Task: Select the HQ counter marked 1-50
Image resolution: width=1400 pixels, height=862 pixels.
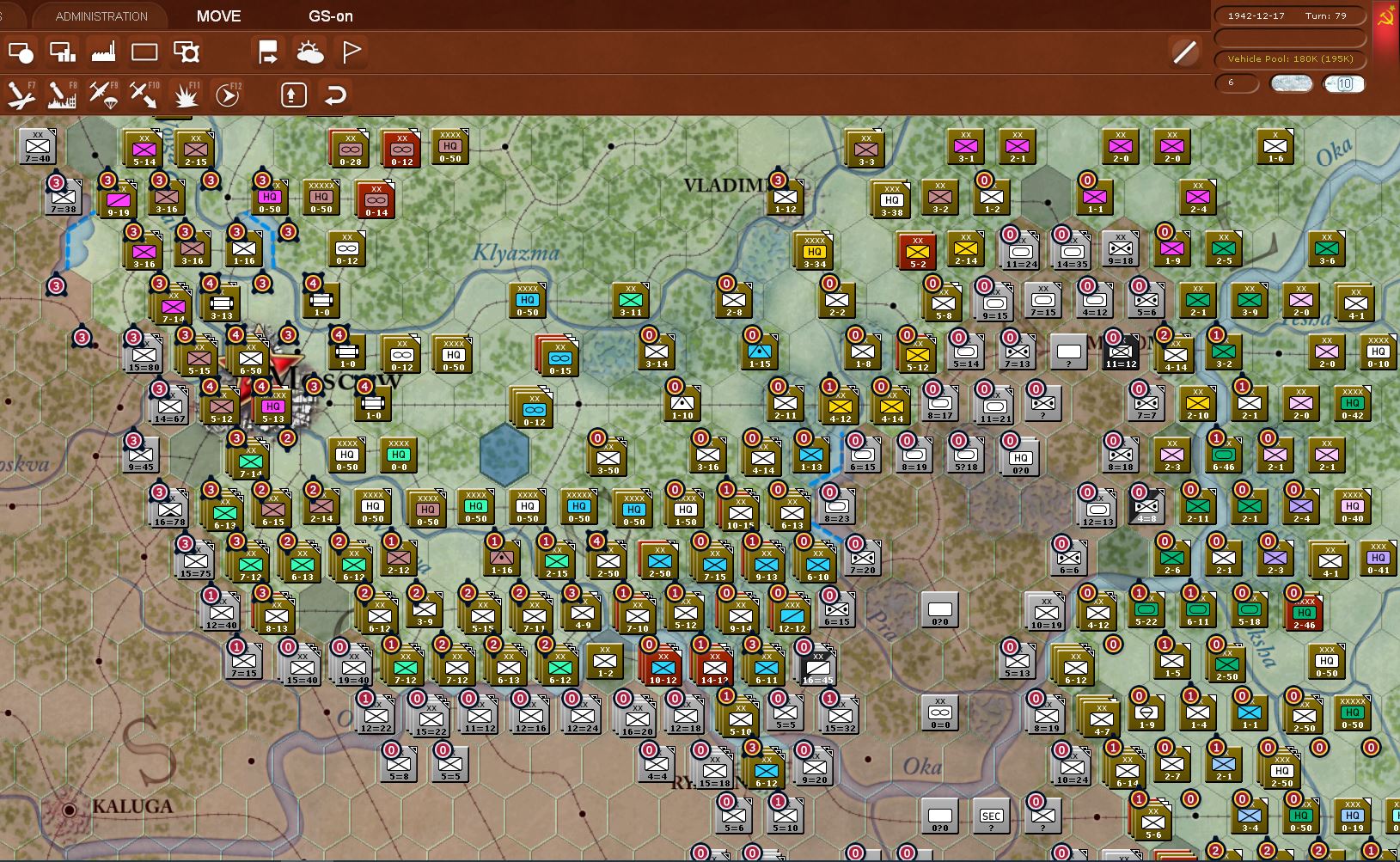Action: [686, 510]
